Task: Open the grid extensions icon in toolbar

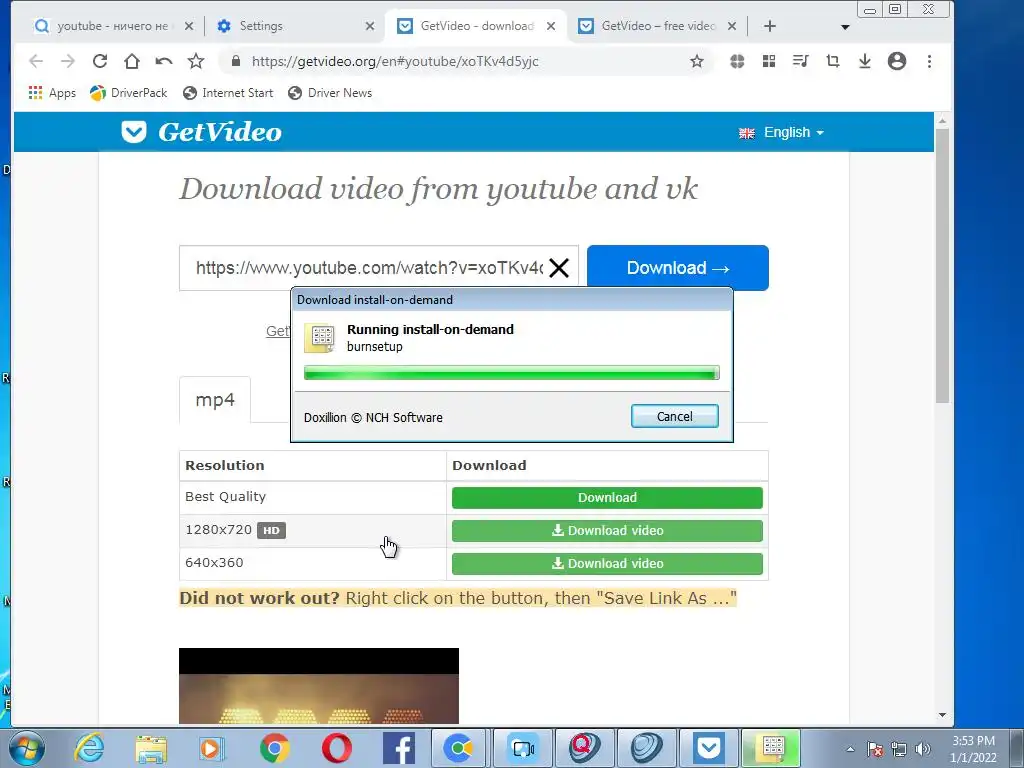Action: (x=769, y=61)
